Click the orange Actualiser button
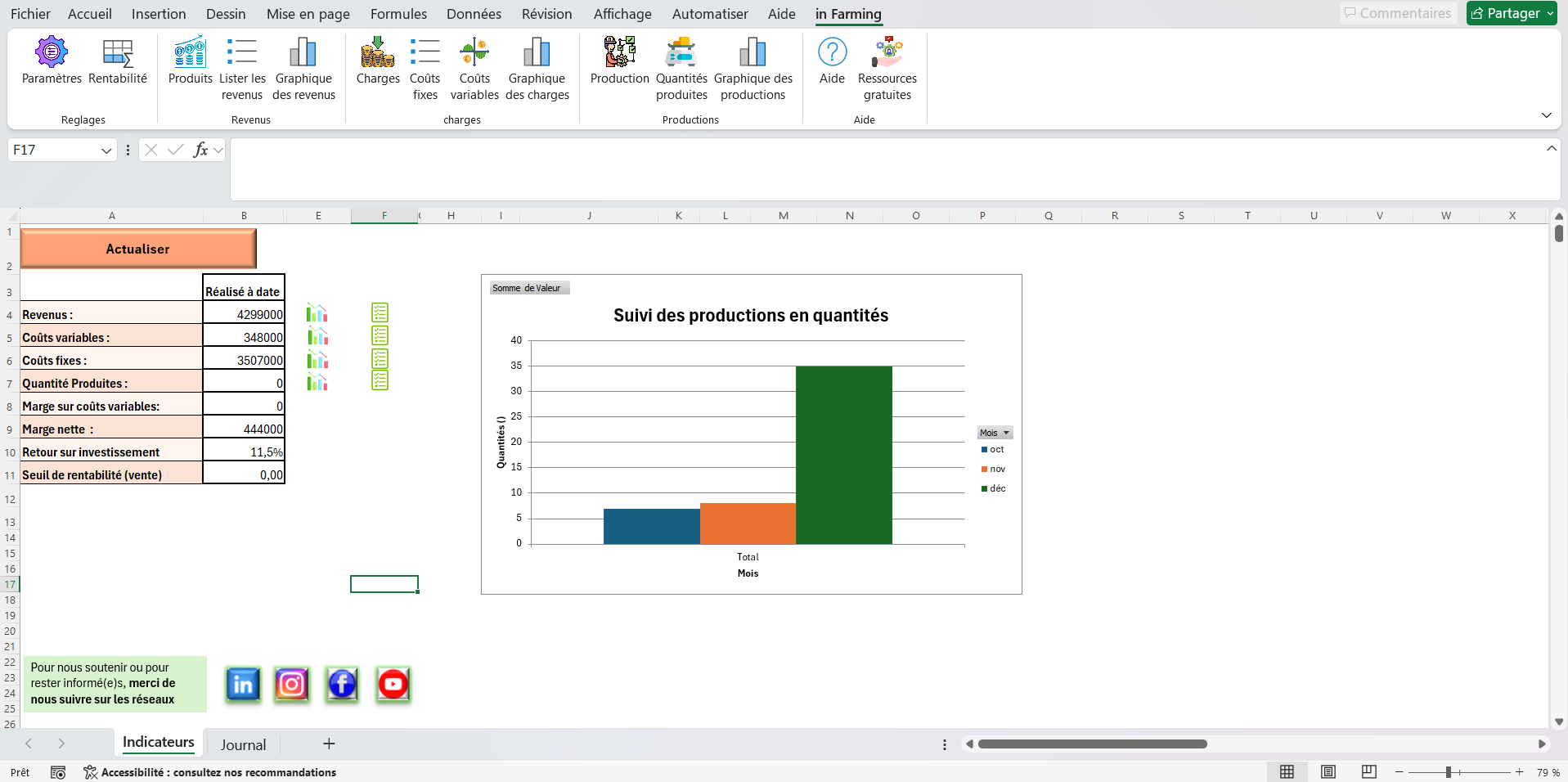The width and height of the screenshot is (1568, 782). (138, 249)
